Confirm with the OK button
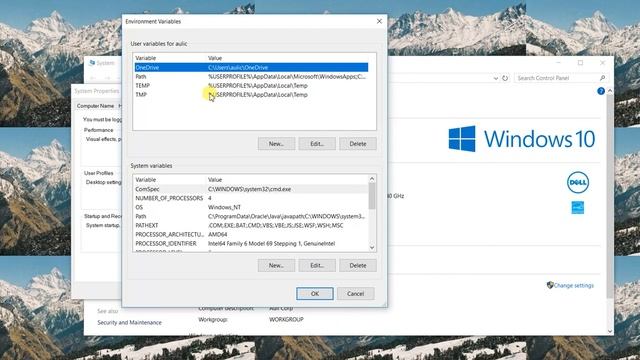 click(315, 293)
